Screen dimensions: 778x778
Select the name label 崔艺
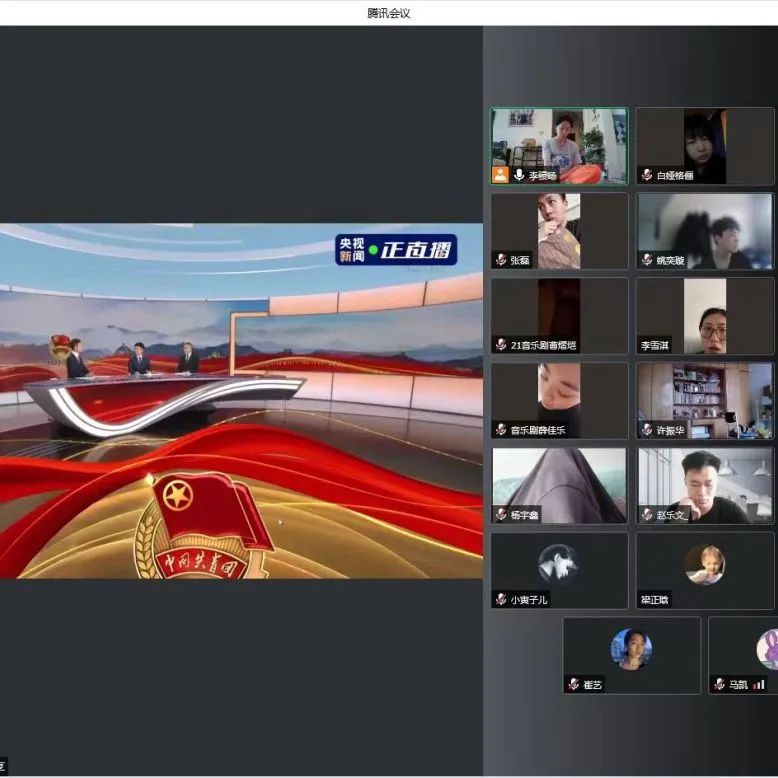[x=593, y=685]
